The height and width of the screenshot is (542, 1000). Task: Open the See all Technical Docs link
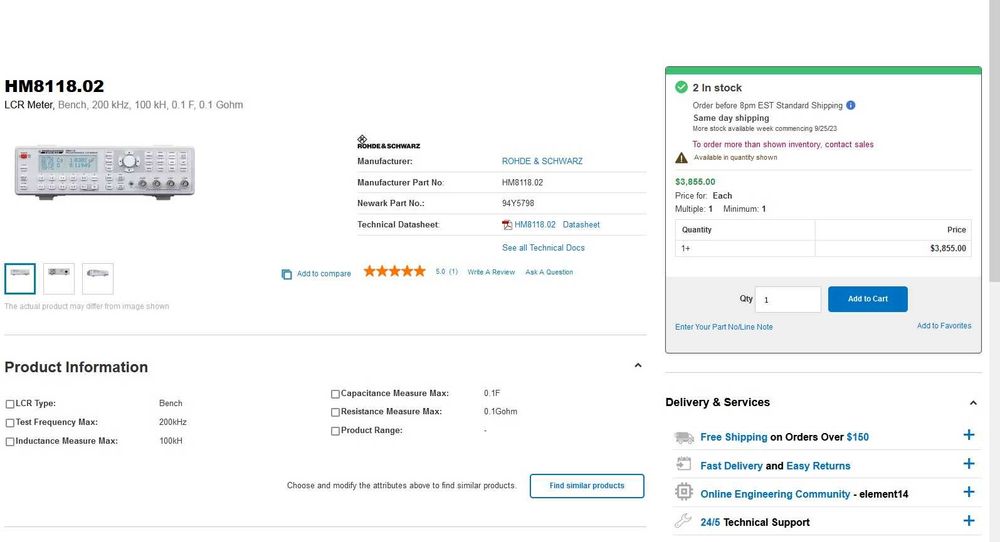point(543,248)
